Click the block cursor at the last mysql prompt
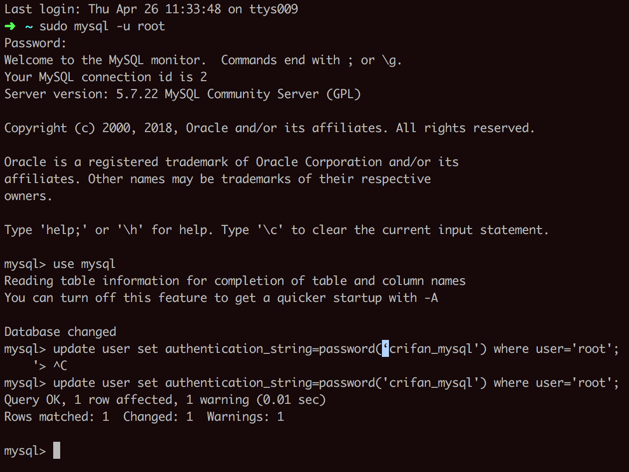The width and height of the screenshot is (629, 472). pos(57,451)
